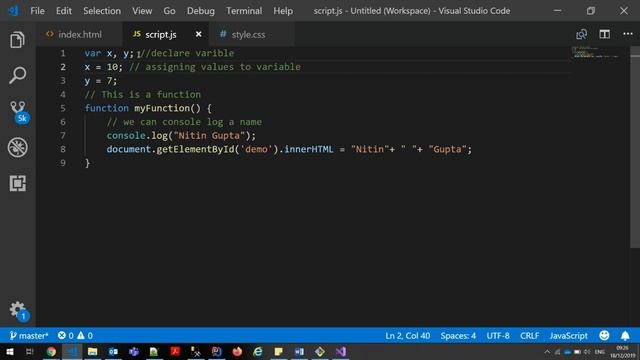Click the feedback smiley icon
This screenshot has width=640, height=360.
click(x=604, y=336)
